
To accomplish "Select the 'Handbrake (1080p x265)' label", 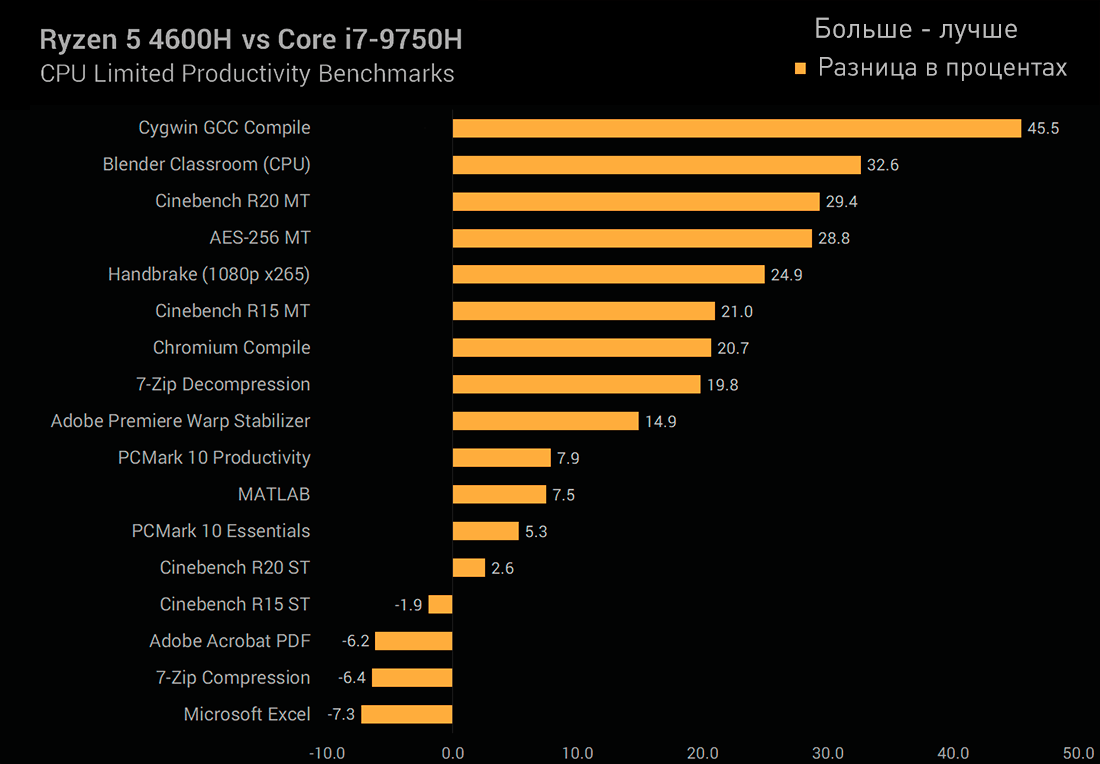I will pos(209,274).
